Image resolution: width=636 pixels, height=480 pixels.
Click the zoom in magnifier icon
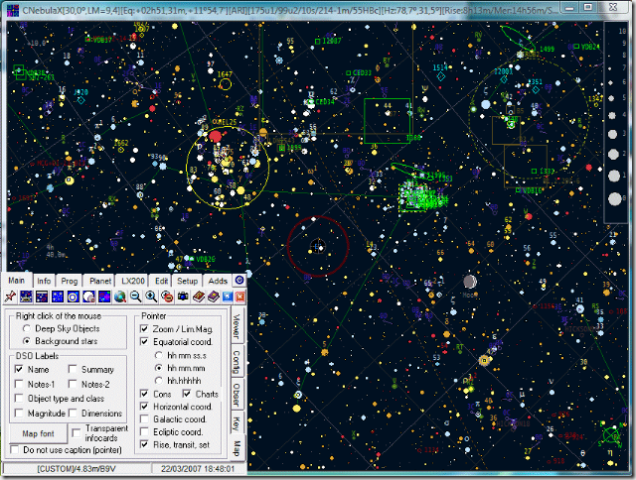pos(151,297)
